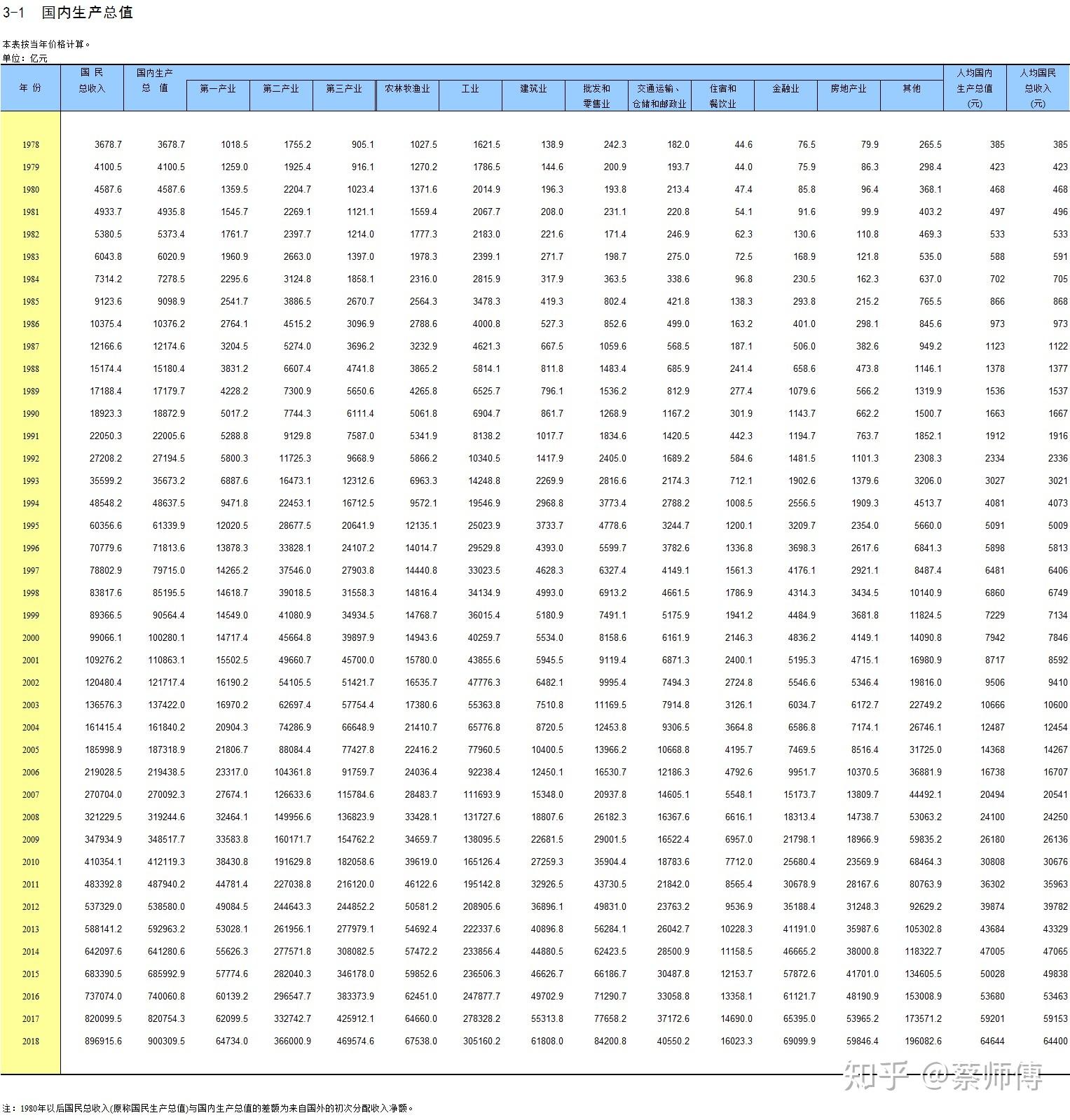Click the 人均国民总收入(元) header

1038,88
